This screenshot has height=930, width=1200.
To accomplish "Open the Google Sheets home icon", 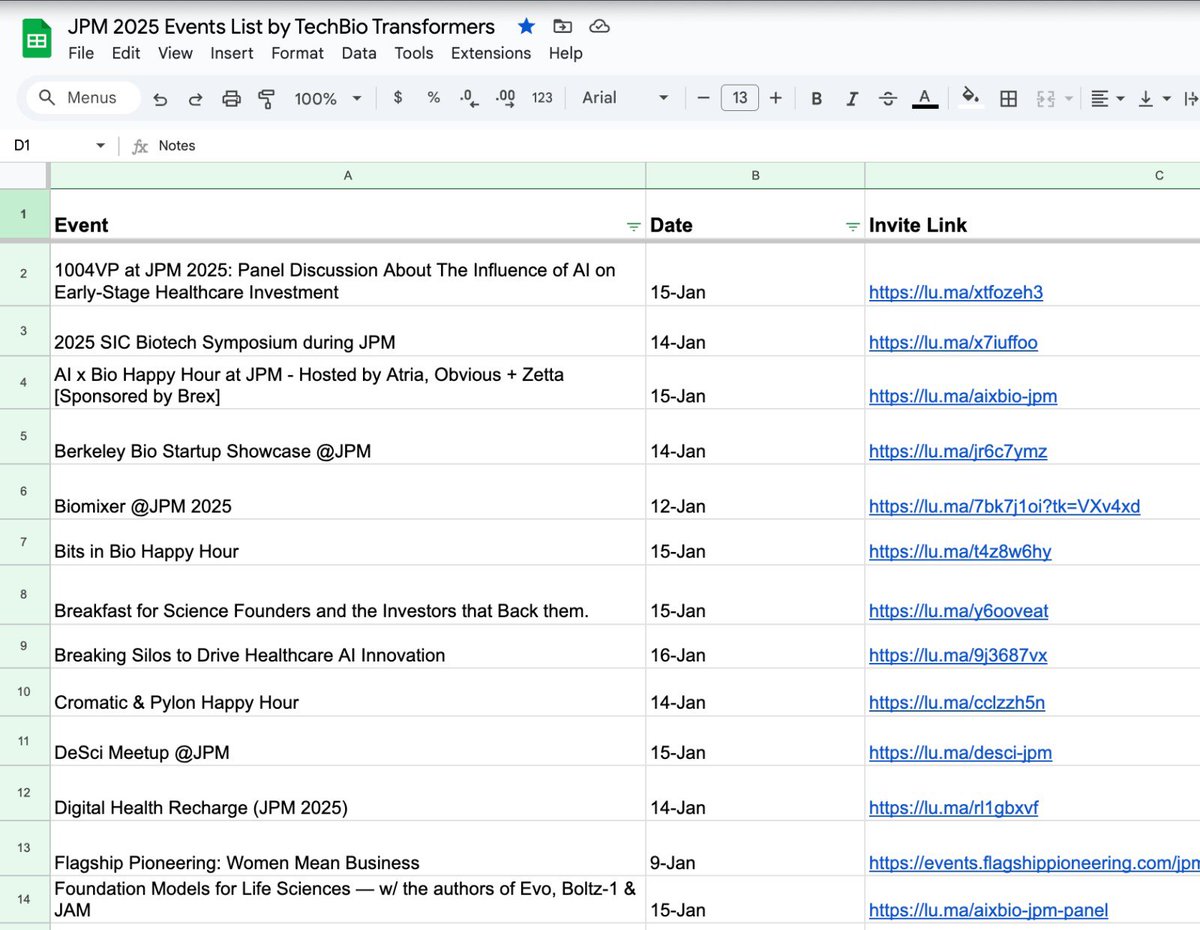I will [37, 40].
